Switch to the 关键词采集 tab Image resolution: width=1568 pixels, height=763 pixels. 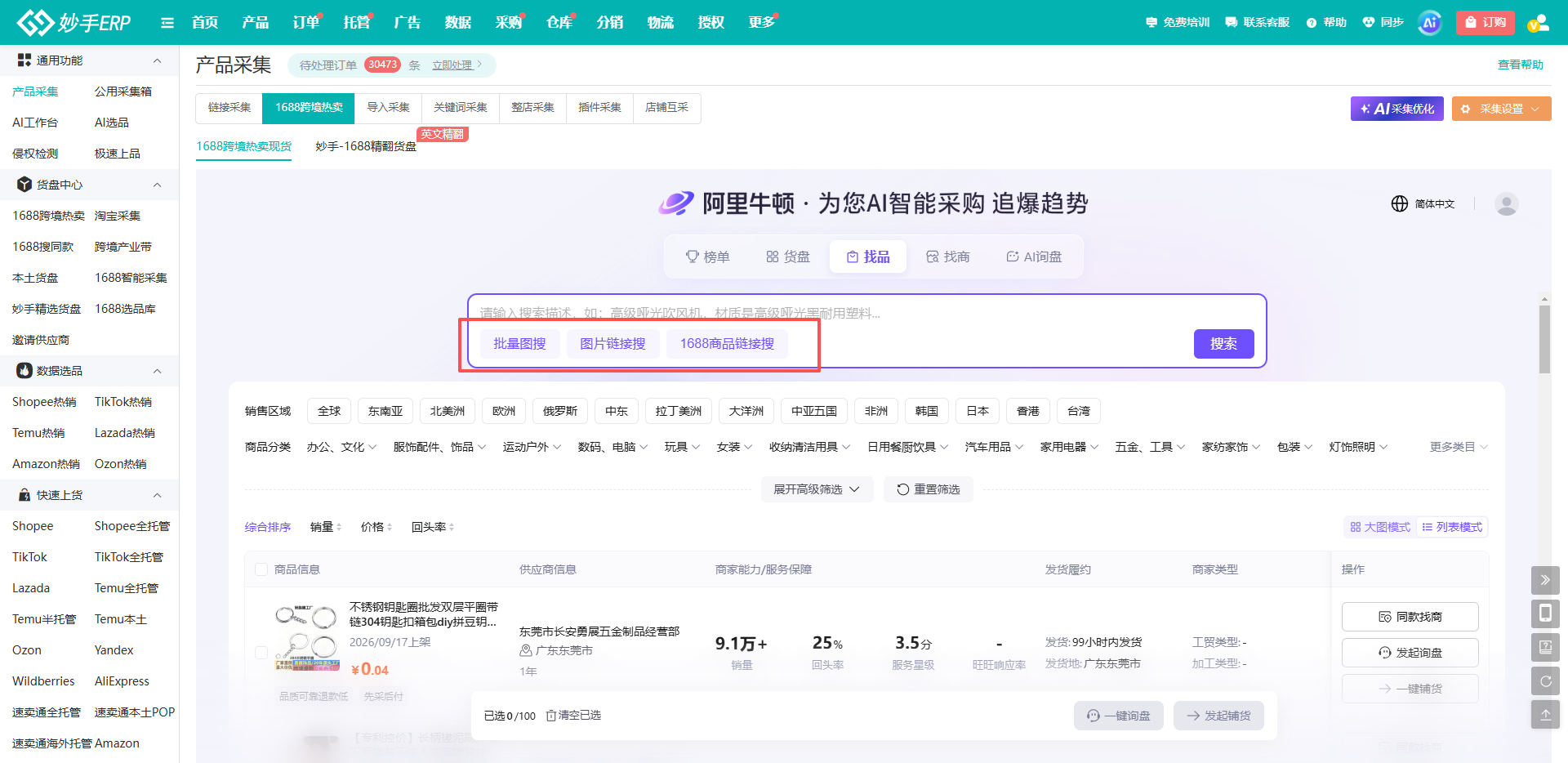tap(461, 108)
